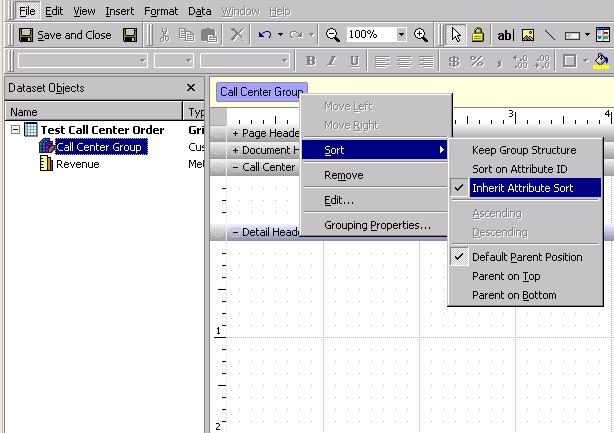Expand the Page Header section
This screenshot has width=614, height=433.
coord(236,133)
